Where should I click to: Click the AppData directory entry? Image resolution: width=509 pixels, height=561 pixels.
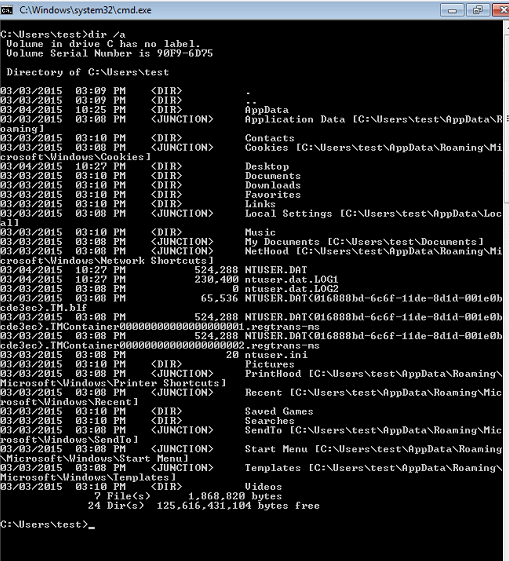(266, 110)
